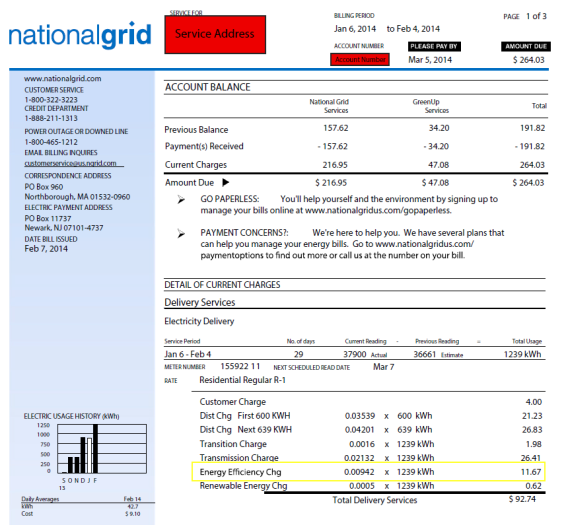Click the nationalgrid logo
The height and width of the screenshot is (525, 566).
[x=80, y=35]
